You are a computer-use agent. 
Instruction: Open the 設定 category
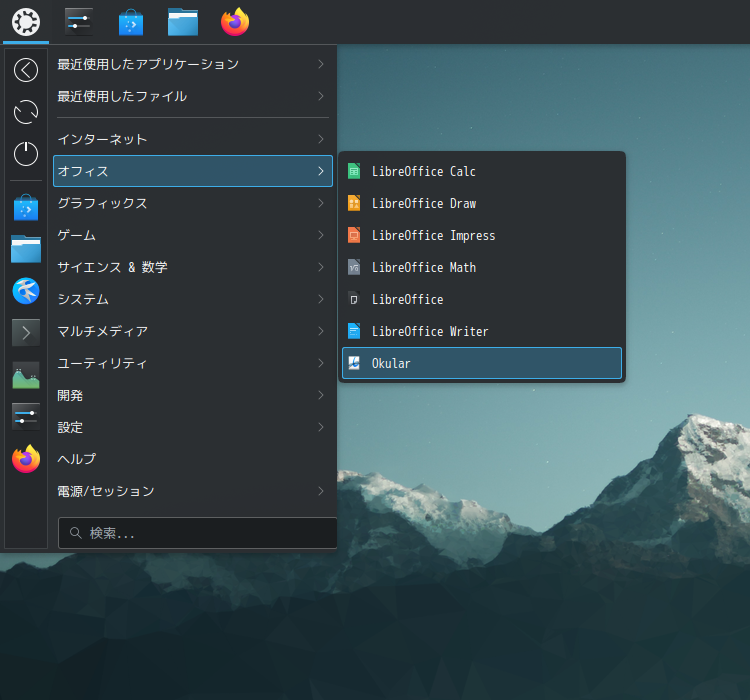click(193, 427)
